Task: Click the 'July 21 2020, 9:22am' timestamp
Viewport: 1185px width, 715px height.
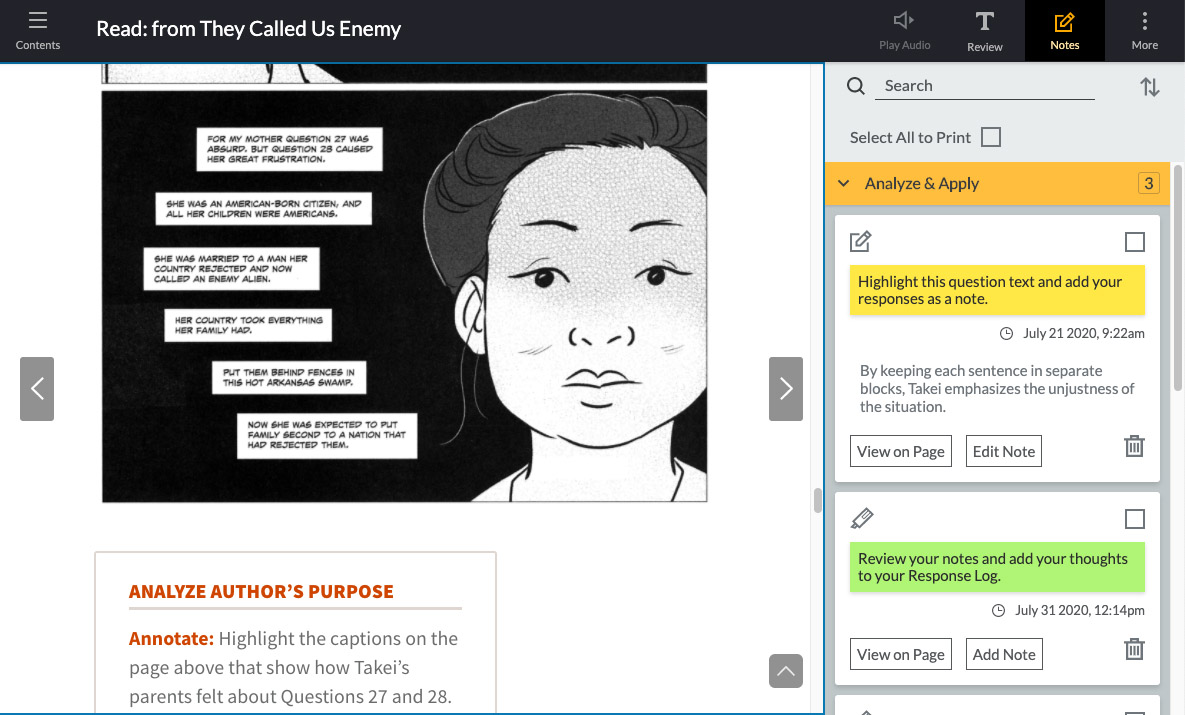Action: [x=1084, y=333]
